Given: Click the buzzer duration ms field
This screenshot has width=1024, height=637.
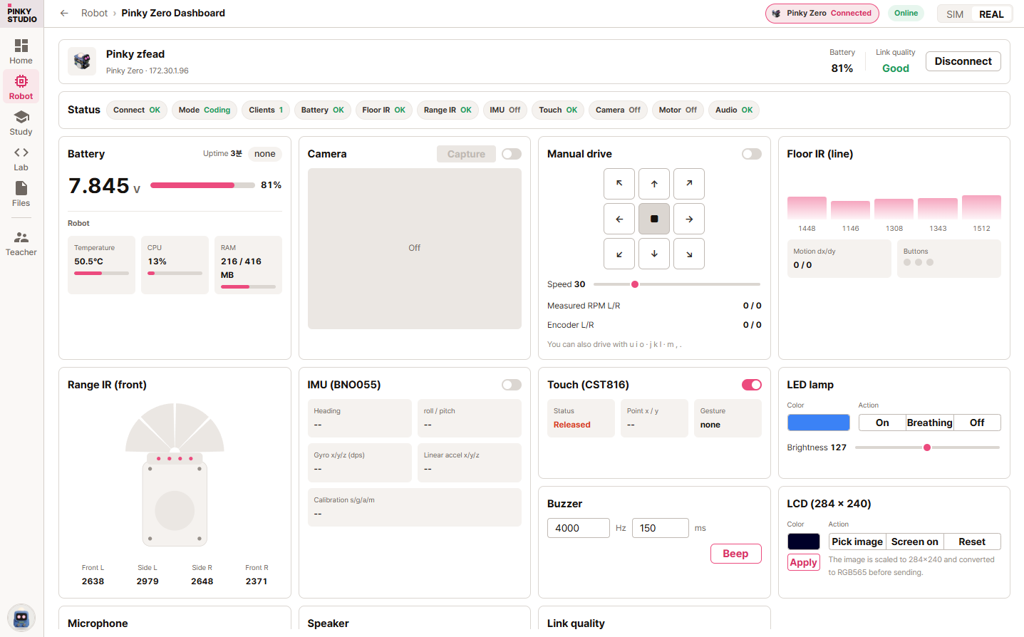Looking at the screenshot, I should [660, 528].
